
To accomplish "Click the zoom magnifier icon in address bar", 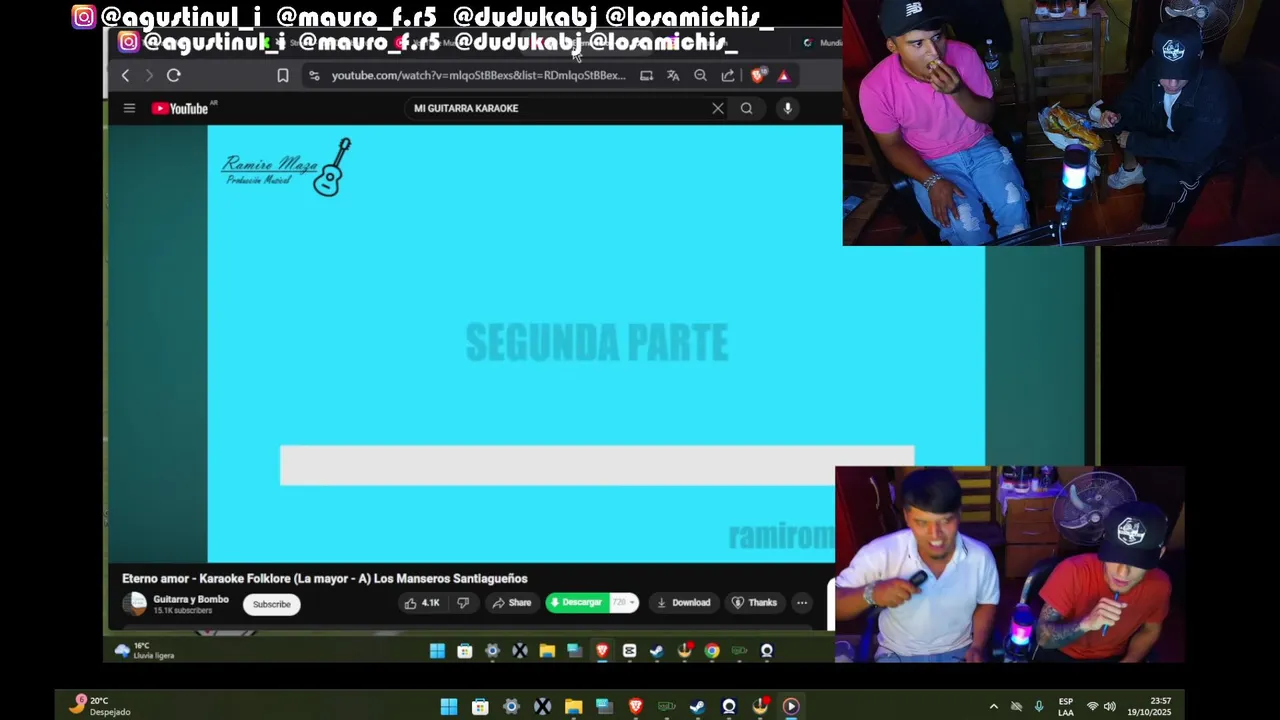I will point(700,75).
